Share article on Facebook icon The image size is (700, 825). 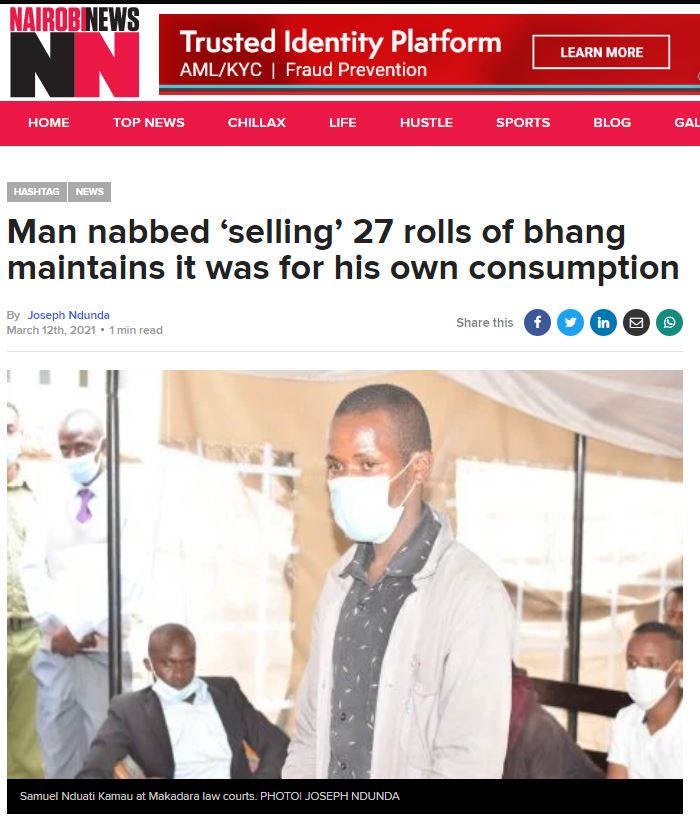pyautogui.click(x=537, y=323)
